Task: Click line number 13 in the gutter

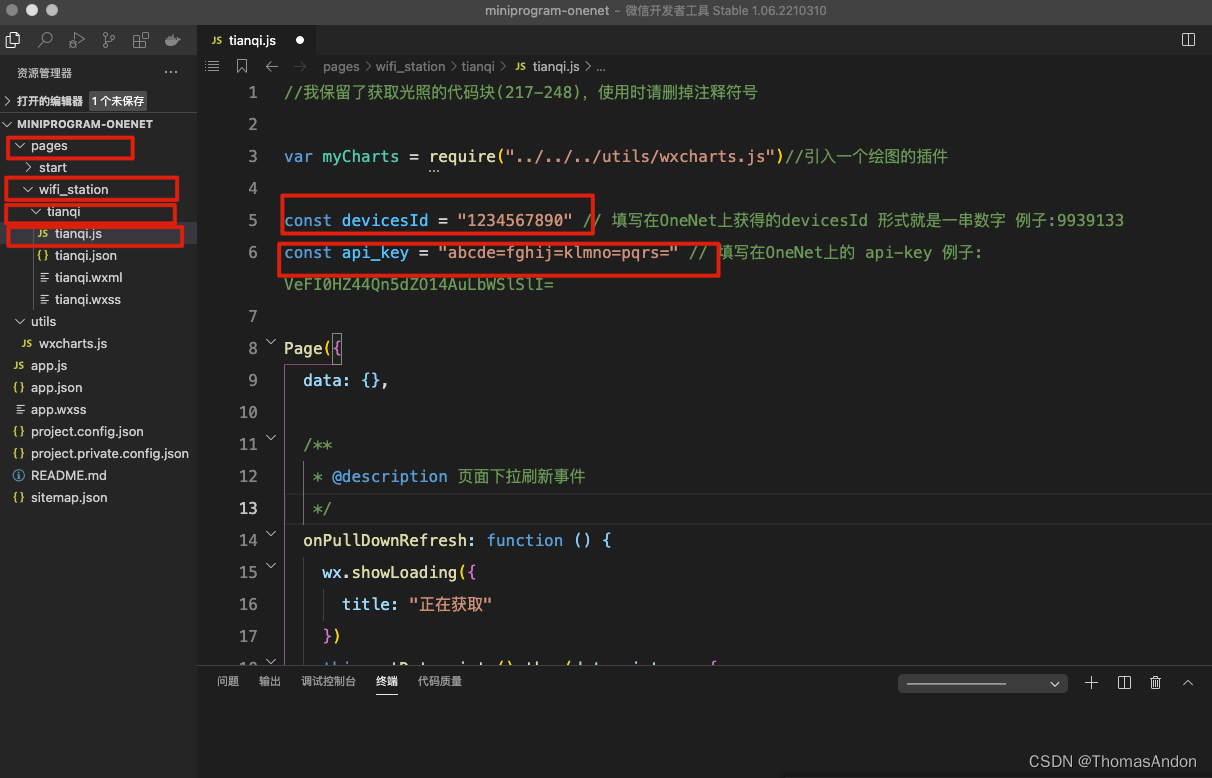Action: [x=248, y=508]
